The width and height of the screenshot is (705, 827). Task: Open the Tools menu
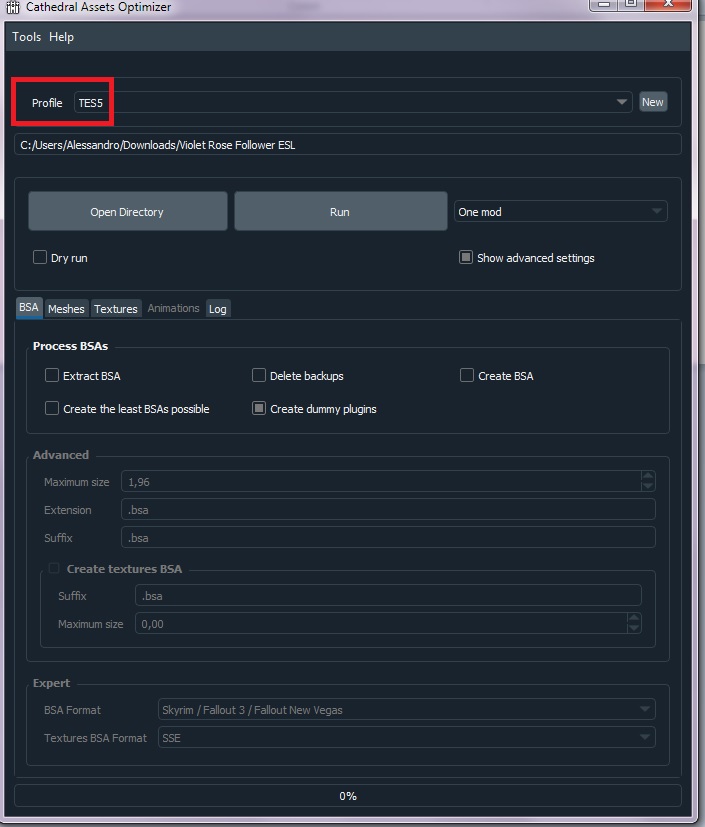(x=26, y=37)
